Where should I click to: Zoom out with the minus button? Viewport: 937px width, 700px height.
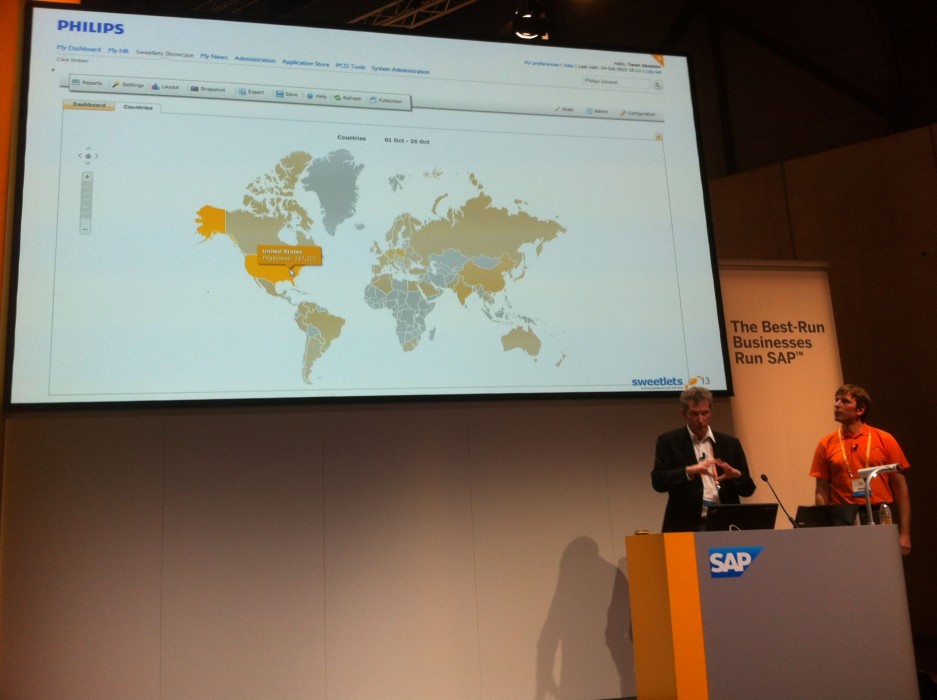85,230
